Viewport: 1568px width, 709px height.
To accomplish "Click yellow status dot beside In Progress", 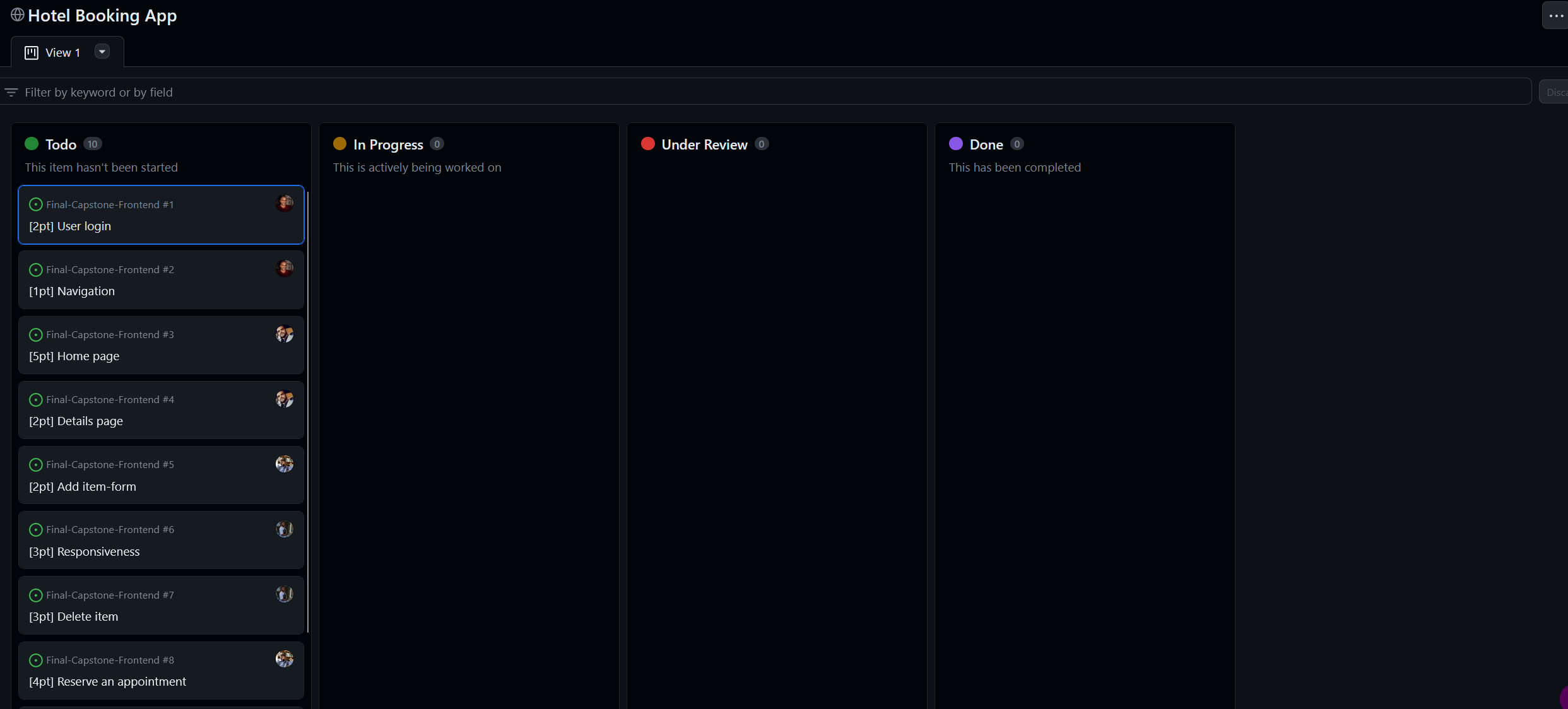I will click(340, 143).
